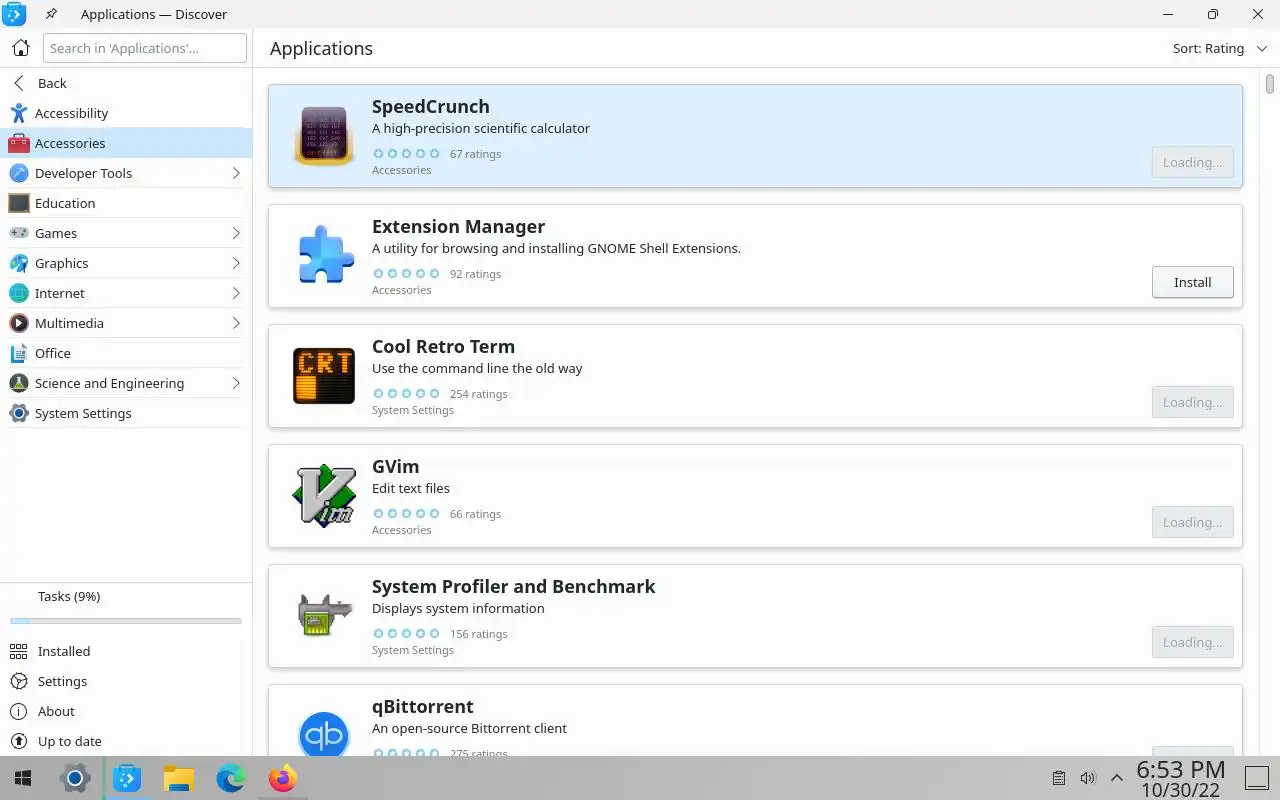This screenshot has width=1280, height=800.
Task: Click the clipboard icon in system tray
Action: pyautogui.click(x=1059, y=778)
